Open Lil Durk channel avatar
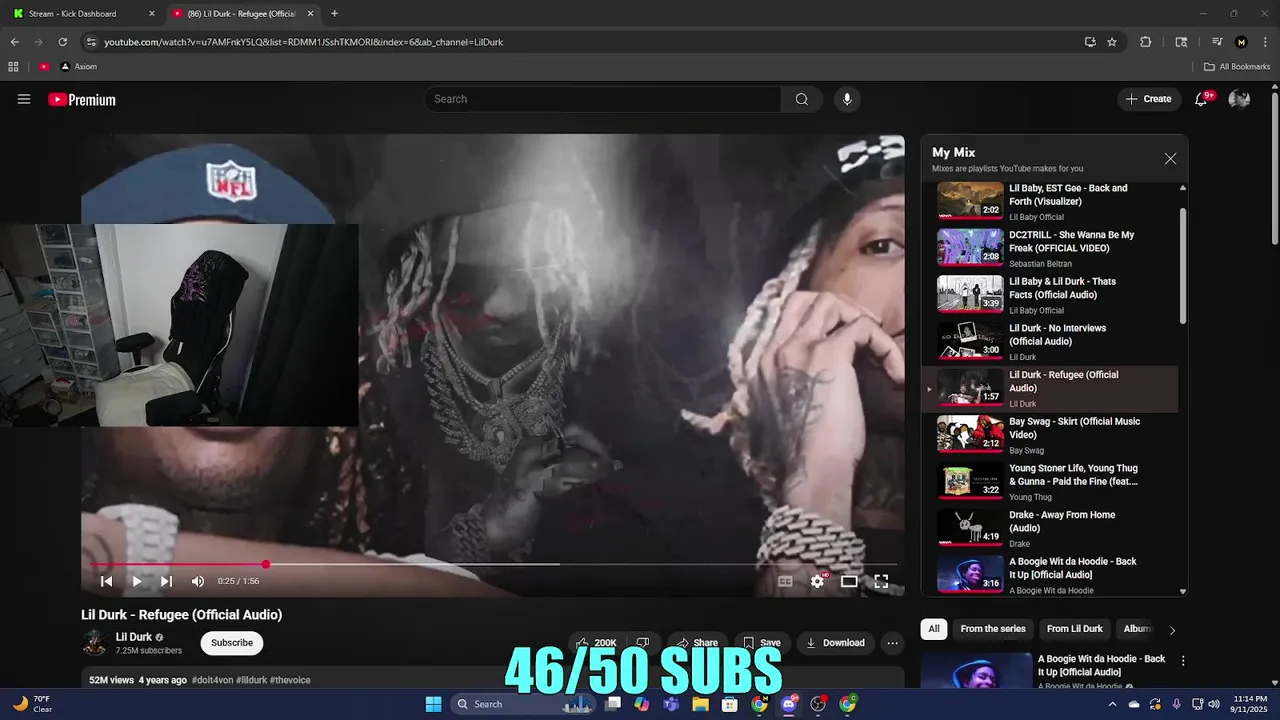 [x=95, y=643]
